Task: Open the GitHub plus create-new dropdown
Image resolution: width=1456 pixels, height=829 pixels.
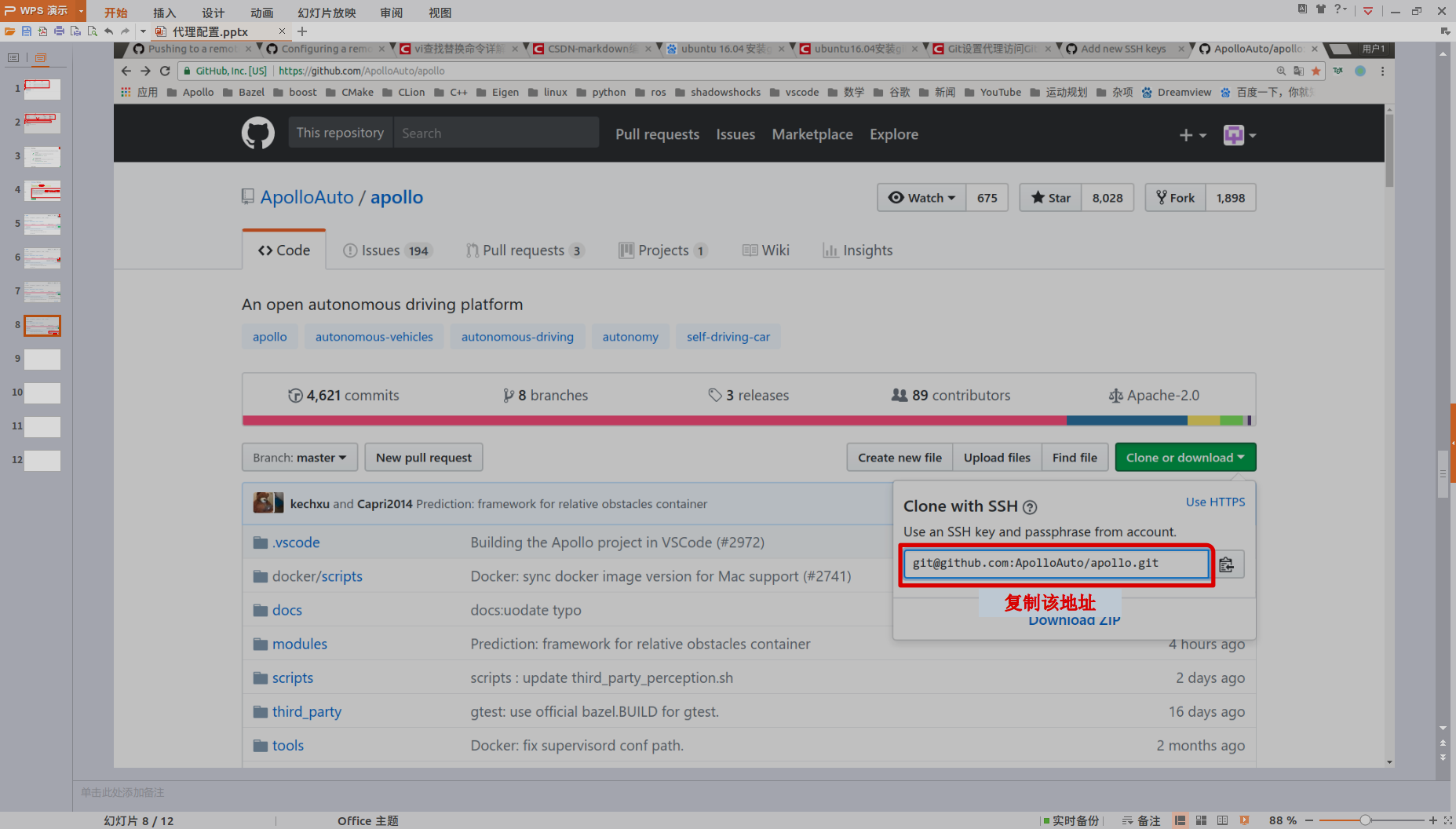Action: (x=1192, y=135)
